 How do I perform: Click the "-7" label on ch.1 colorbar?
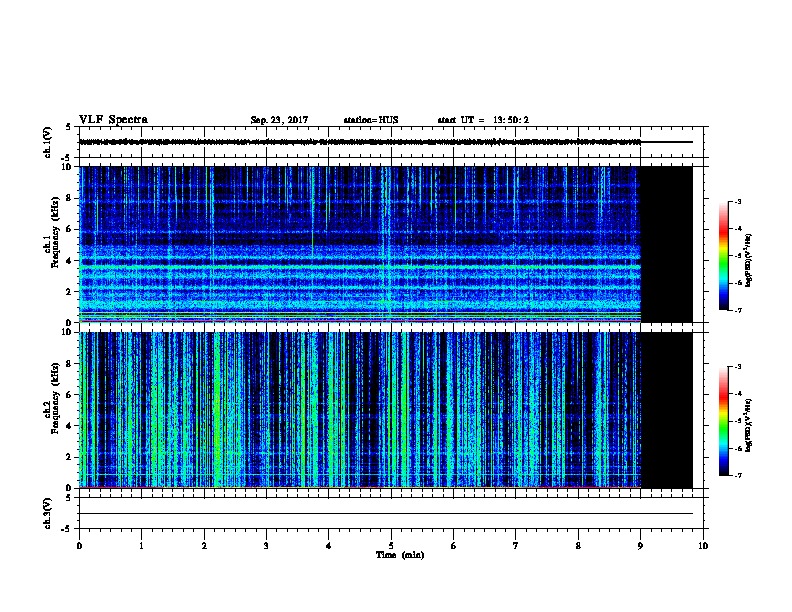coord(738,310)
